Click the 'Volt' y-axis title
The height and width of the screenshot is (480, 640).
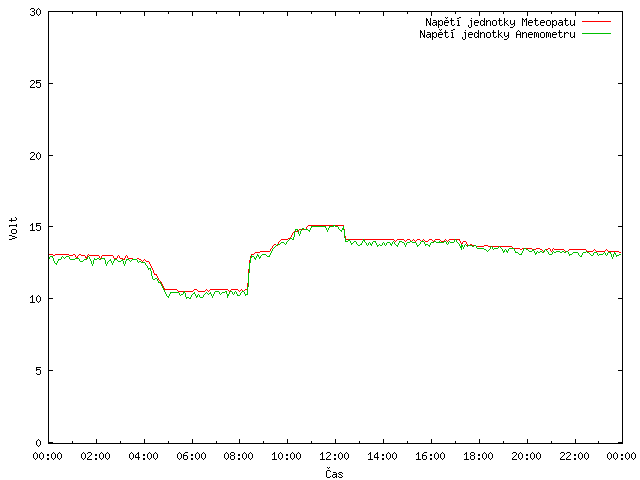point(14,228)
